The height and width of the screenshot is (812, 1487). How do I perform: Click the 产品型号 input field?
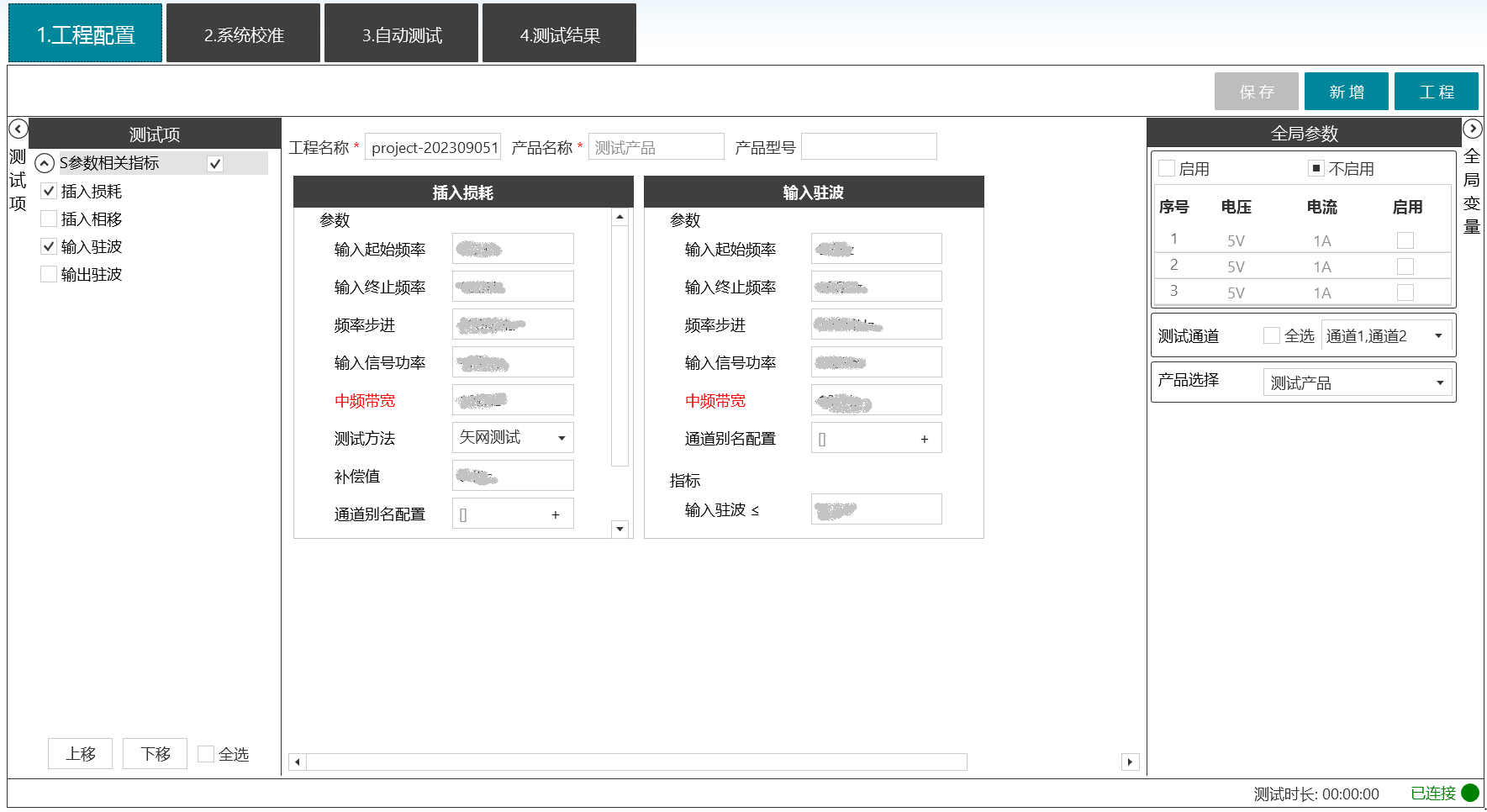point(869,147)
